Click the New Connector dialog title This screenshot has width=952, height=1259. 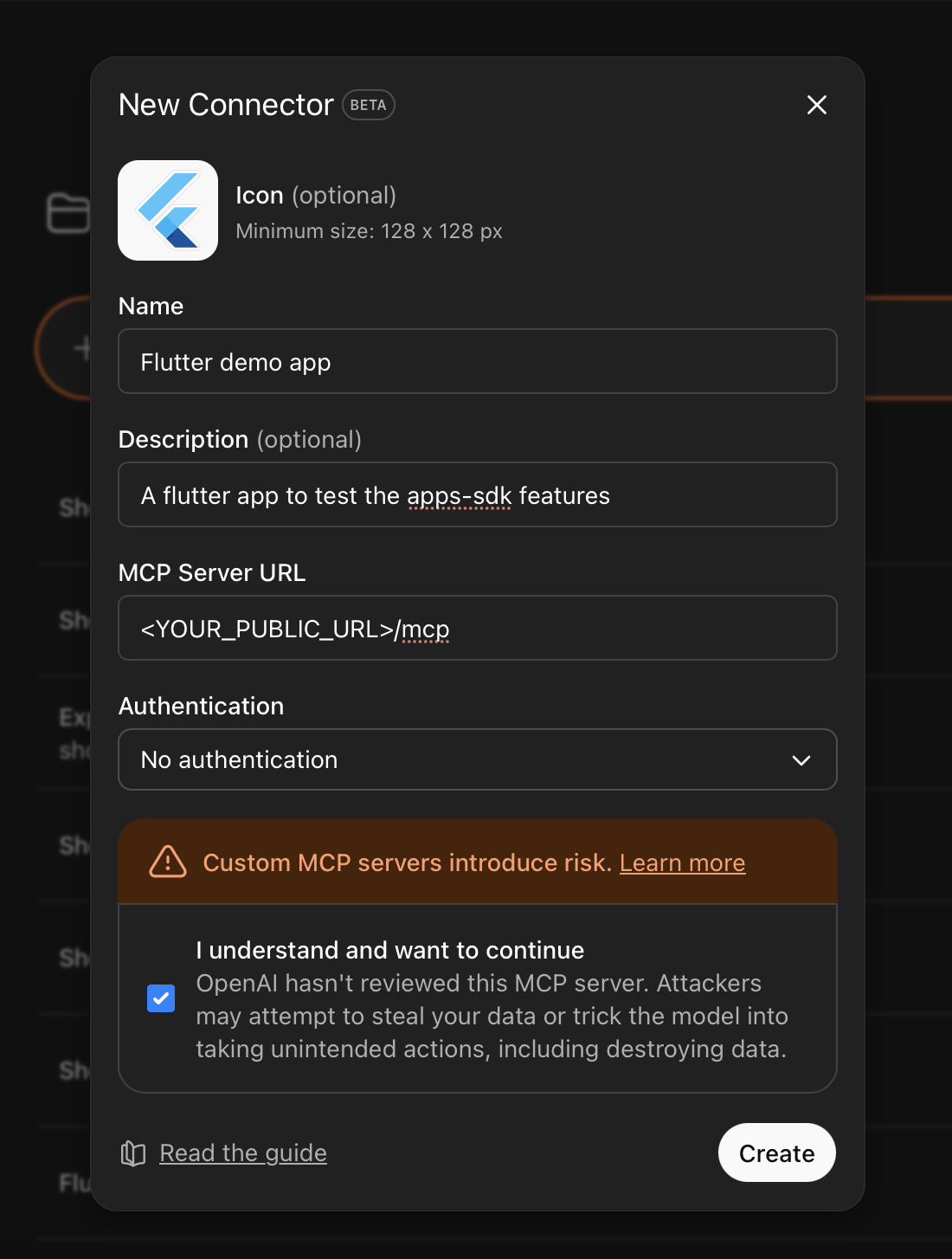226,105
